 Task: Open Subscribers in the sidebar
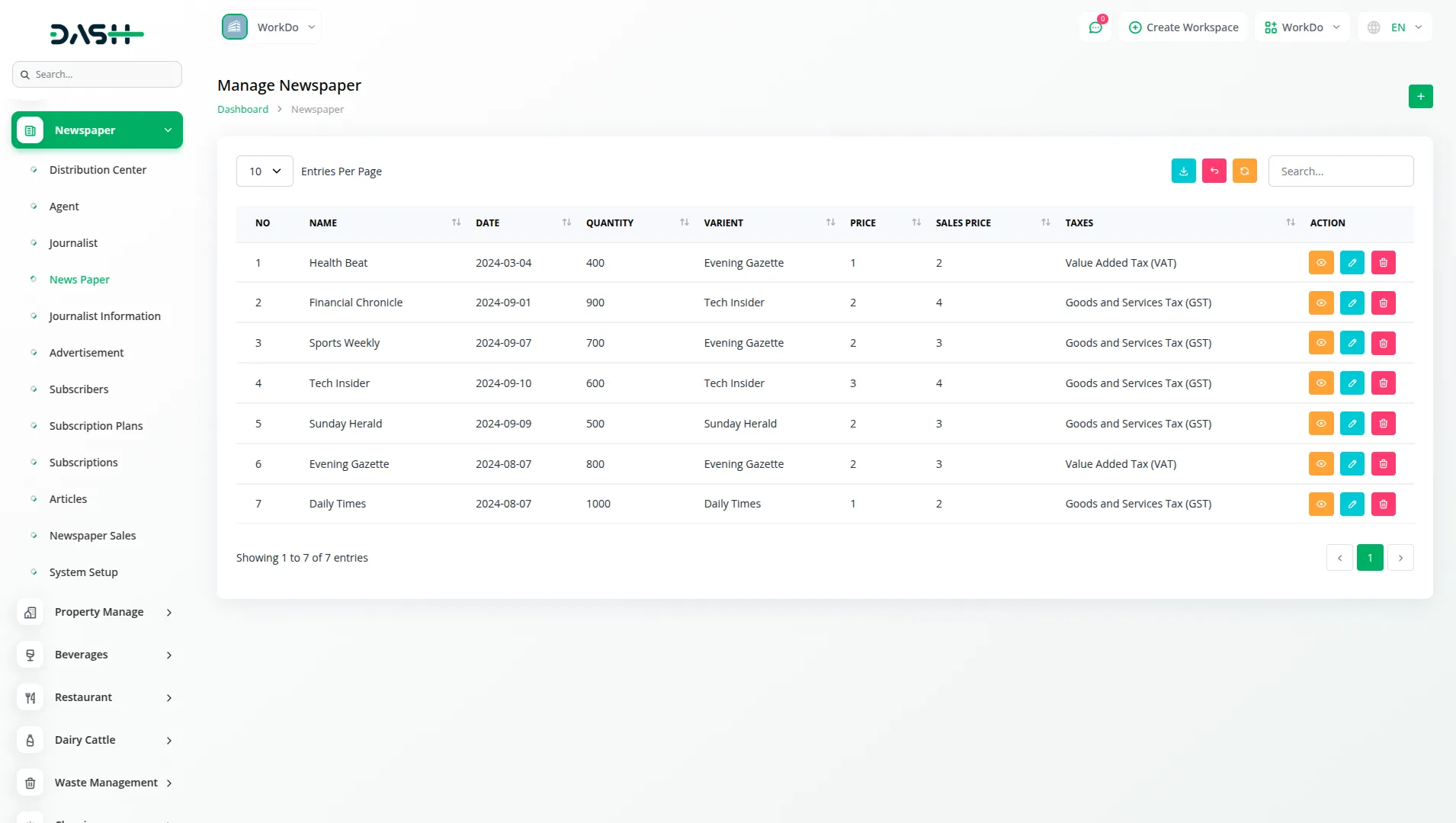(79, 389)
